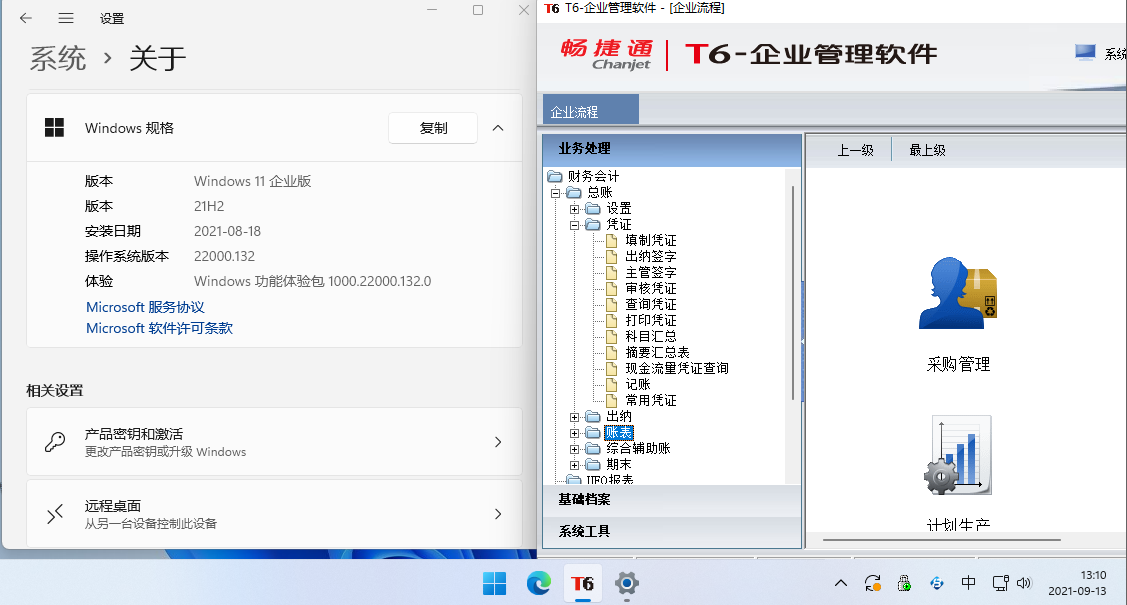Copy Windows specifications with 复制 button

coord(433,128)
